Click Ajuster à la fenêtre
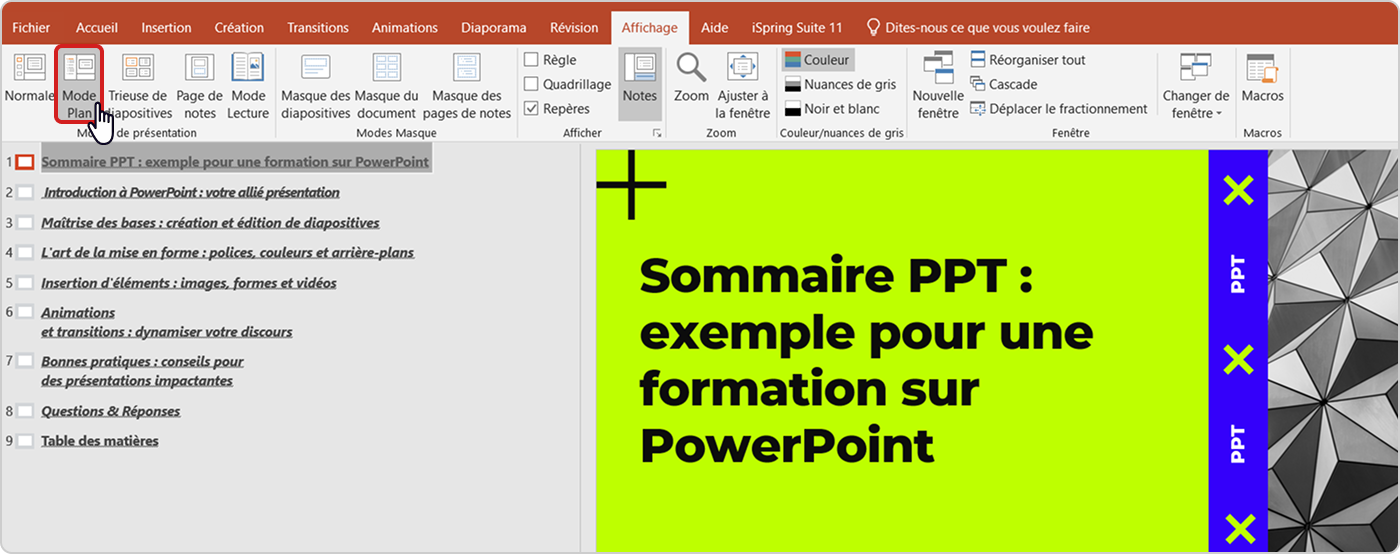1400x554 pixels. [x=743, y=86]
